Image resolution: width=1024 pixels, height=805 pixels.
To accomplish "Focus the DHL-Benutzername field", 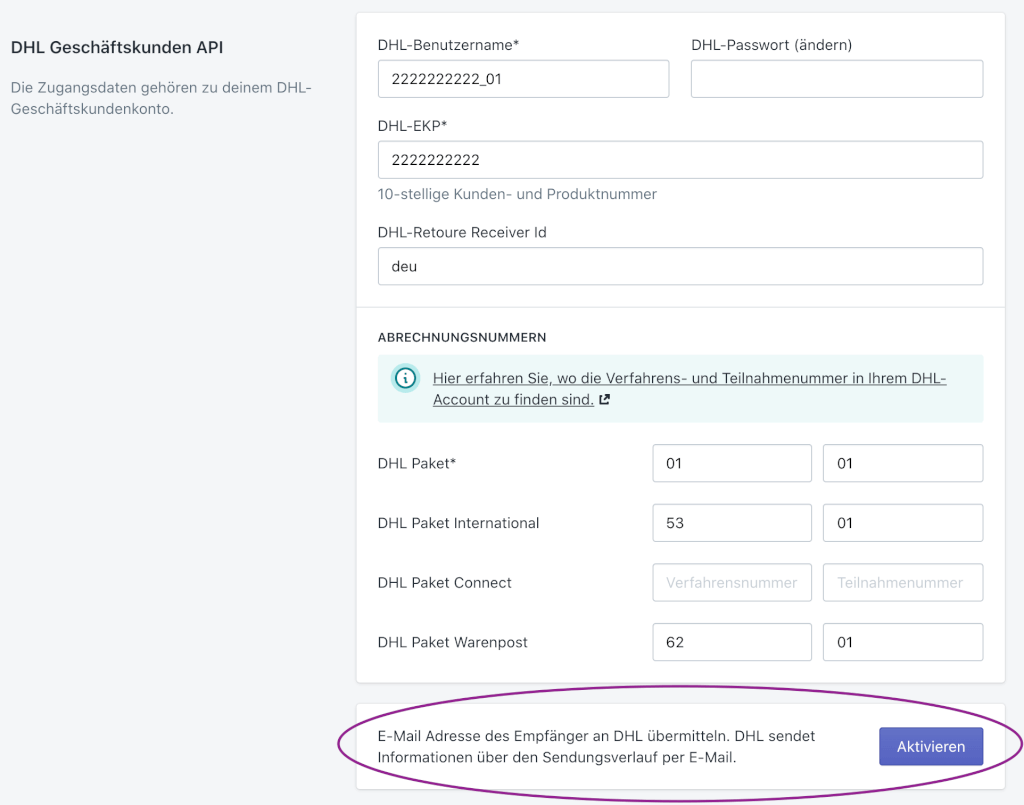I will click(523, 79).
